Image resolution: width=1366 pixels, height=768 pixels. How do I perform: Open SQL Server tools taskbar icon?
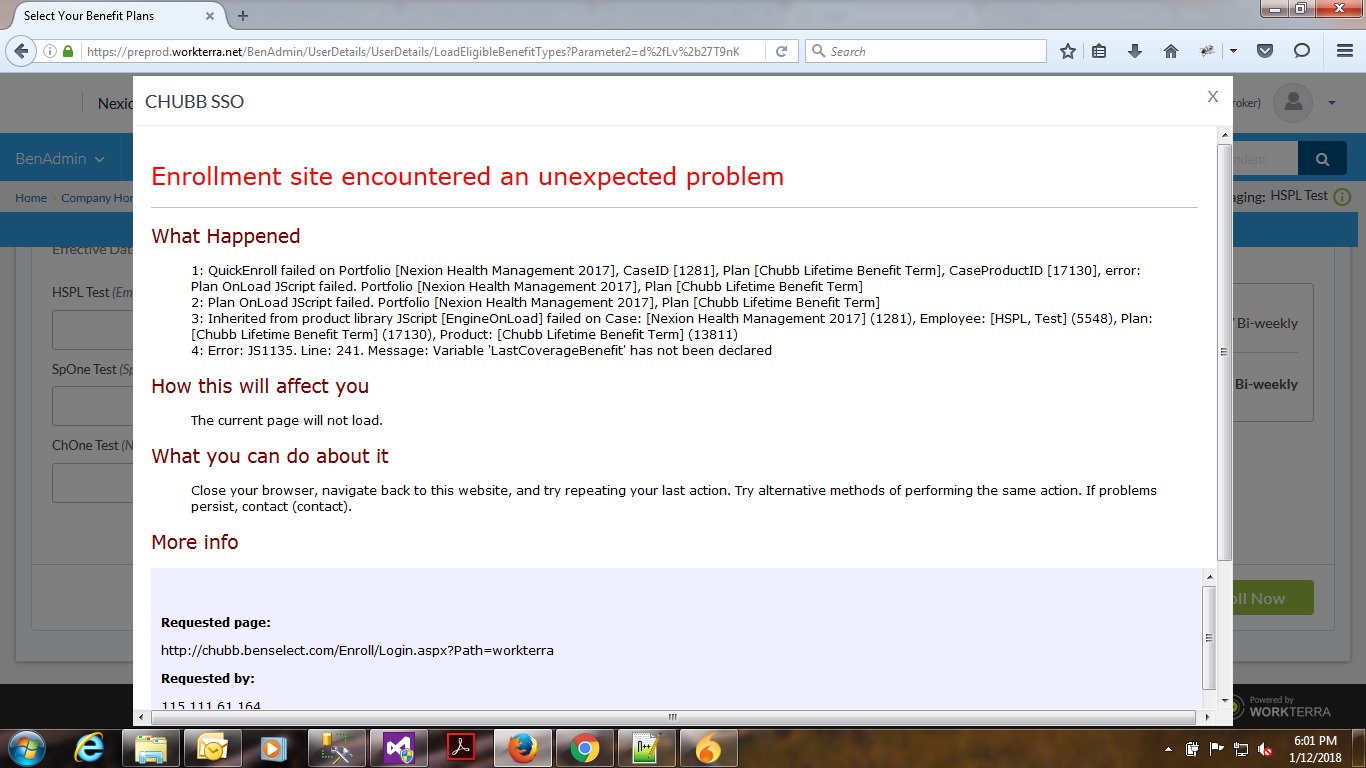coord(336,748)
